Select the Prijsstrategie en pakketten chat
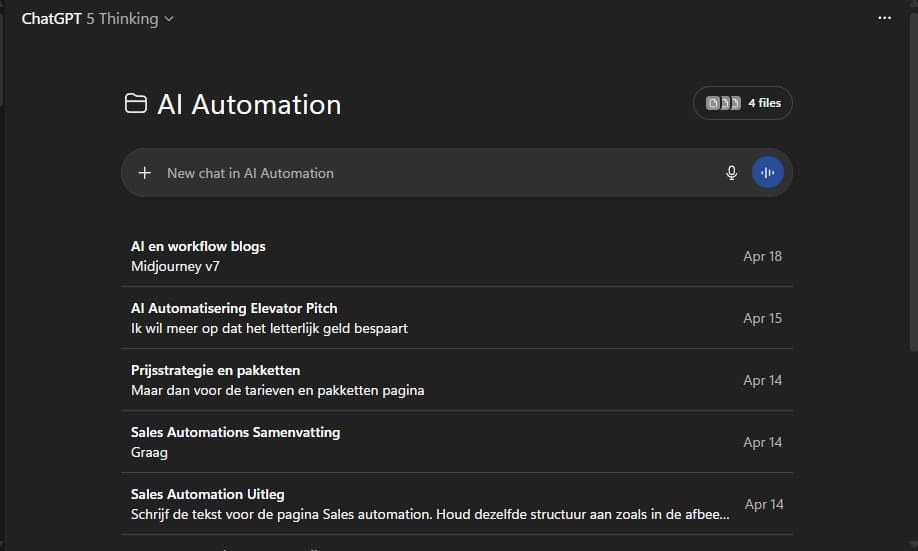The width and height of the screenshot is (918, 551). click(215, 370)
